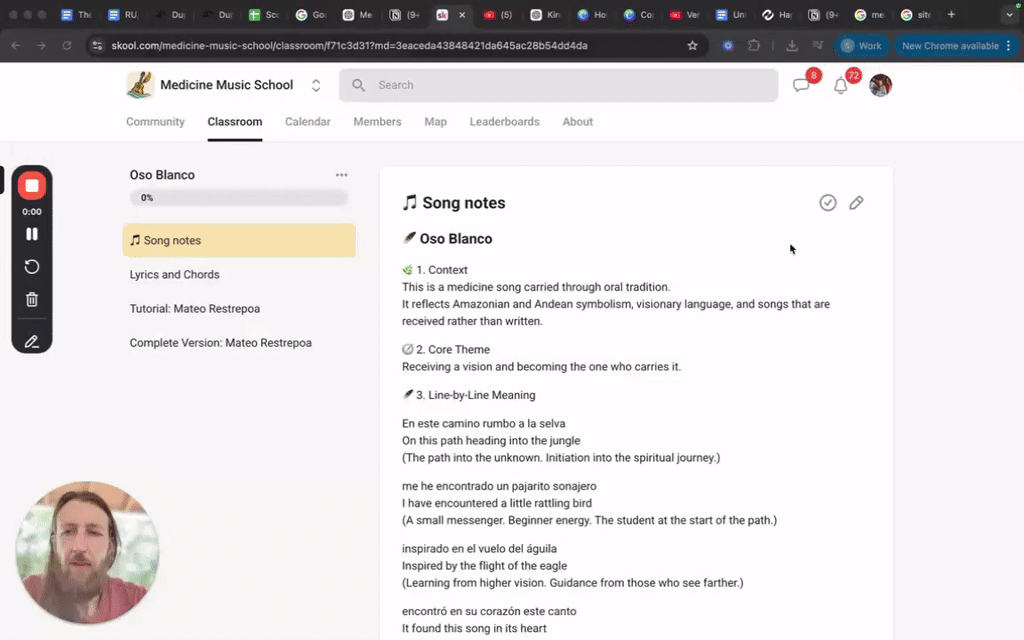Viewport: 1024px width, 640px height.
Task: Open the Leaderboards section
Action: point(504,121)
